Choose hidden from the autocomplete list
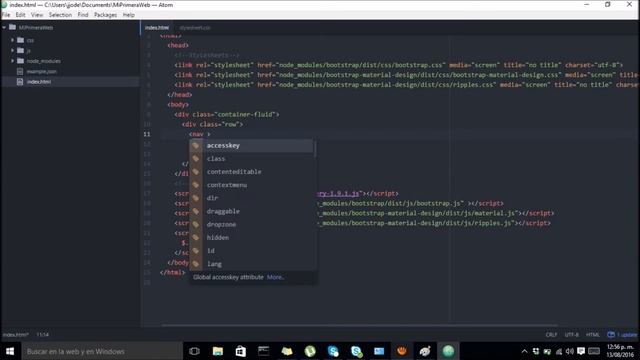Viewport: 640px width, 360px height. (x=251, y=238)
